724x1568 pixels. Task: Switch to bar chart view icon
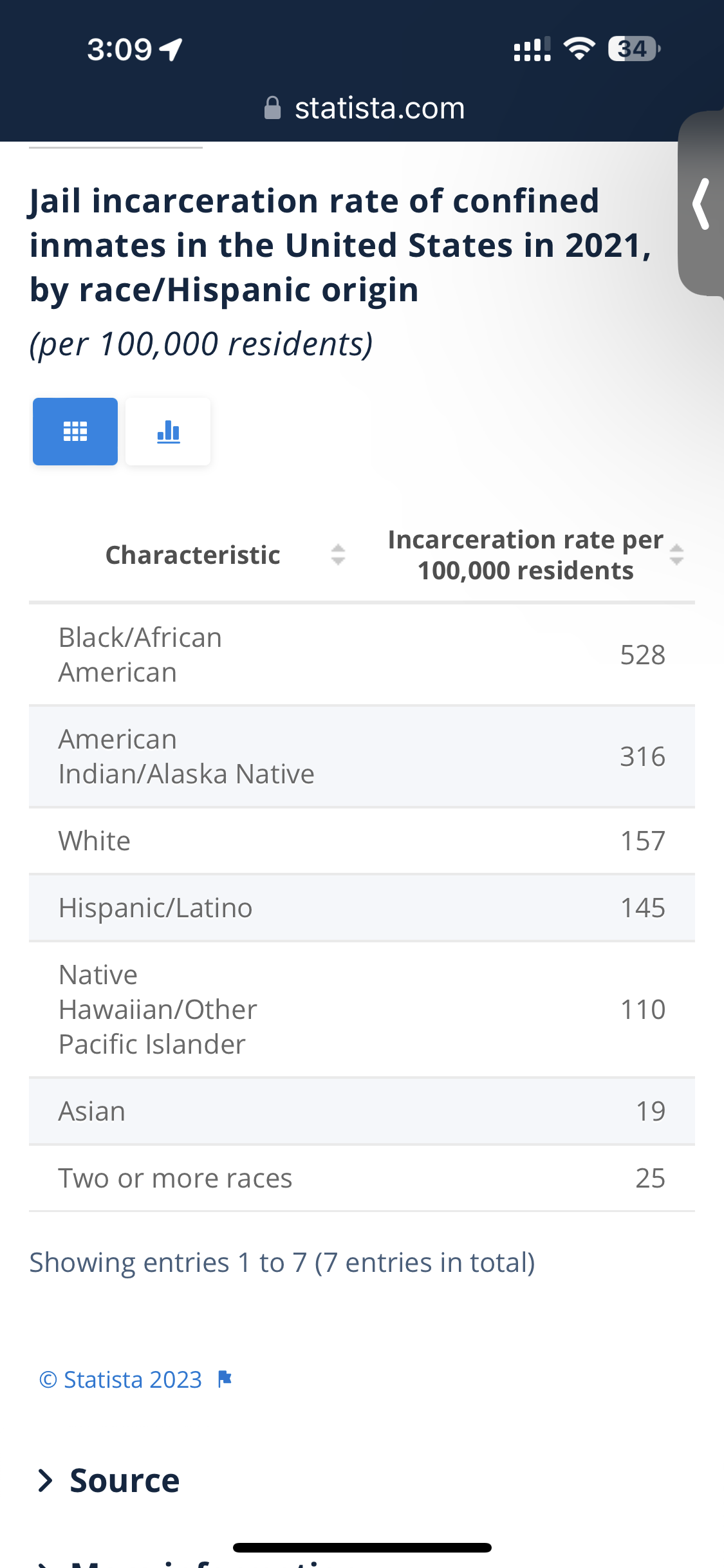(168, 431)
